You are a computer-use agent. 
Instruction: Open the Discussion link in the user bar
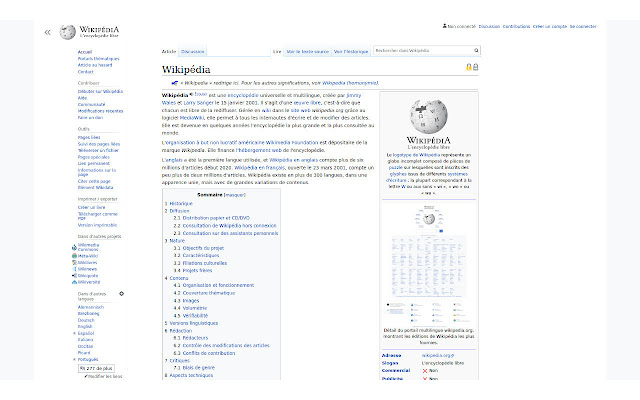click(x=489, y=27)
